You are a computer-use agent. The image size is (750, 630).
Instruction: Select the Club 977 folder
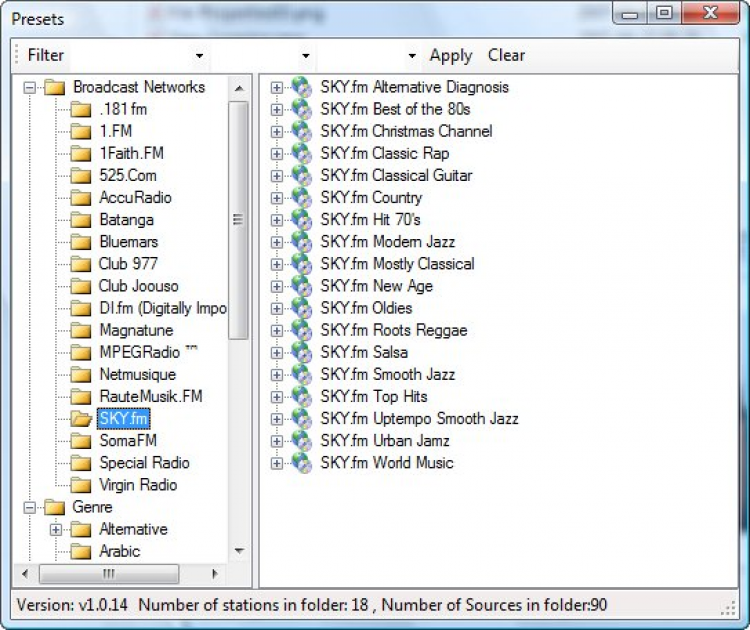pyautogui.click(x=128, y=264)
